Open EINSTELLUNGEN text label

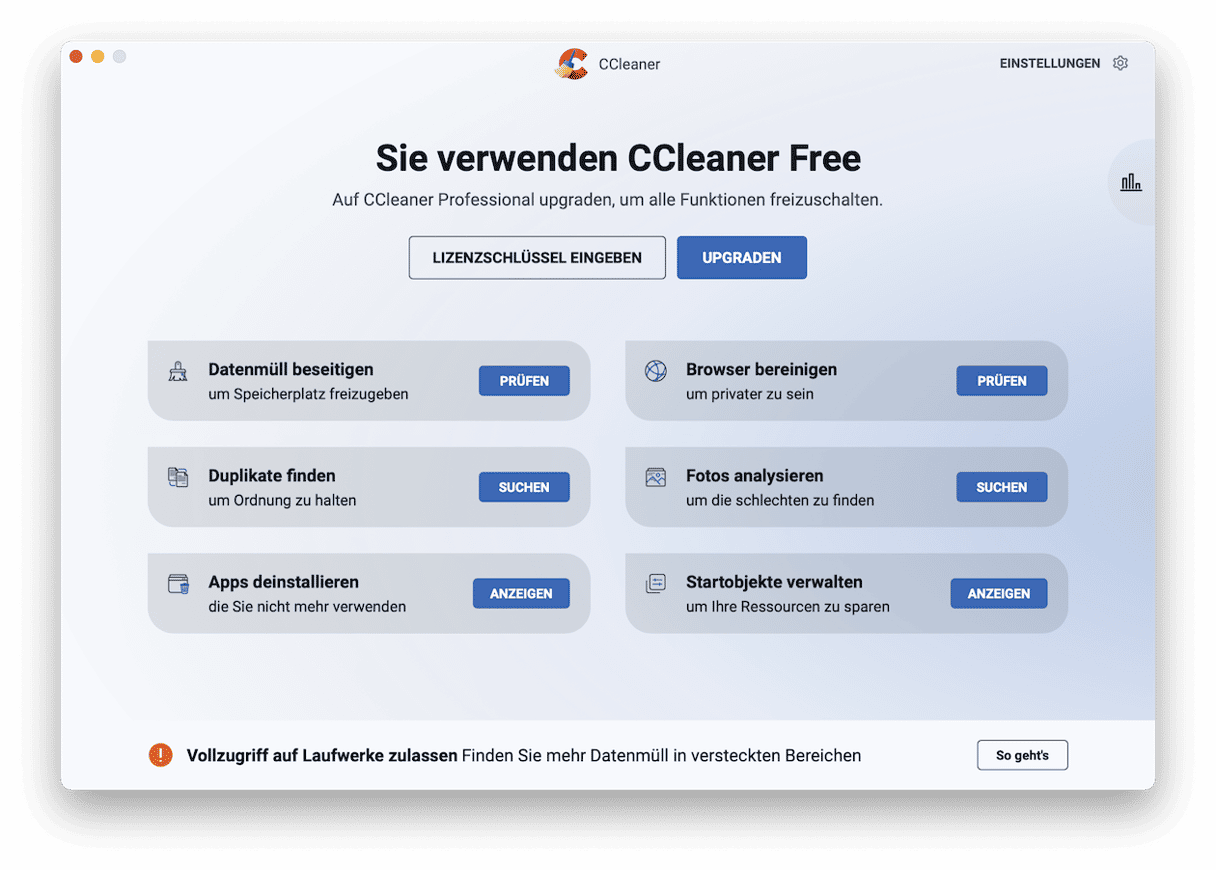coord(1049,63)
